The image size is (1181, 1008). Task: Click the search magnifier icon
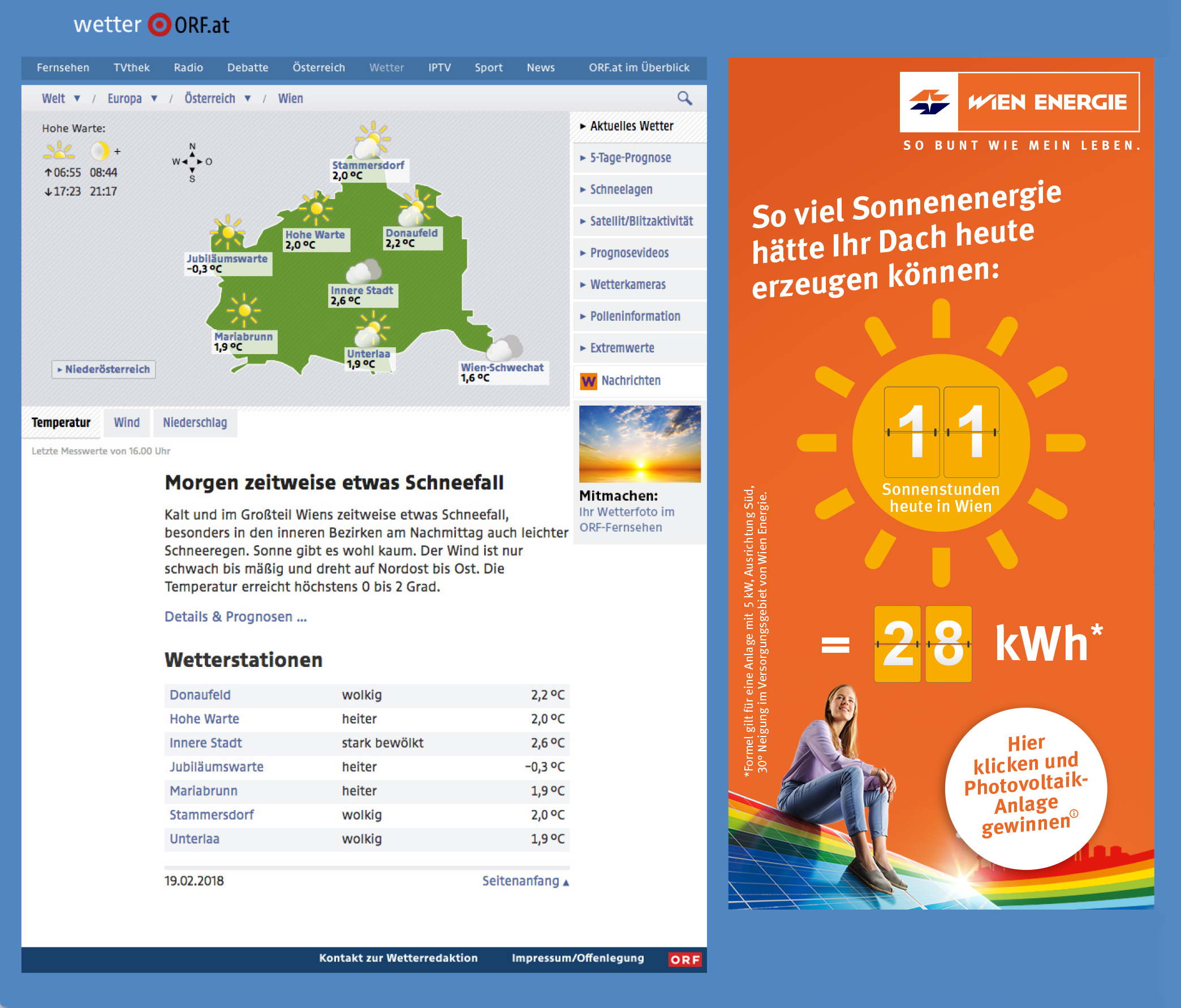[684, 98]
